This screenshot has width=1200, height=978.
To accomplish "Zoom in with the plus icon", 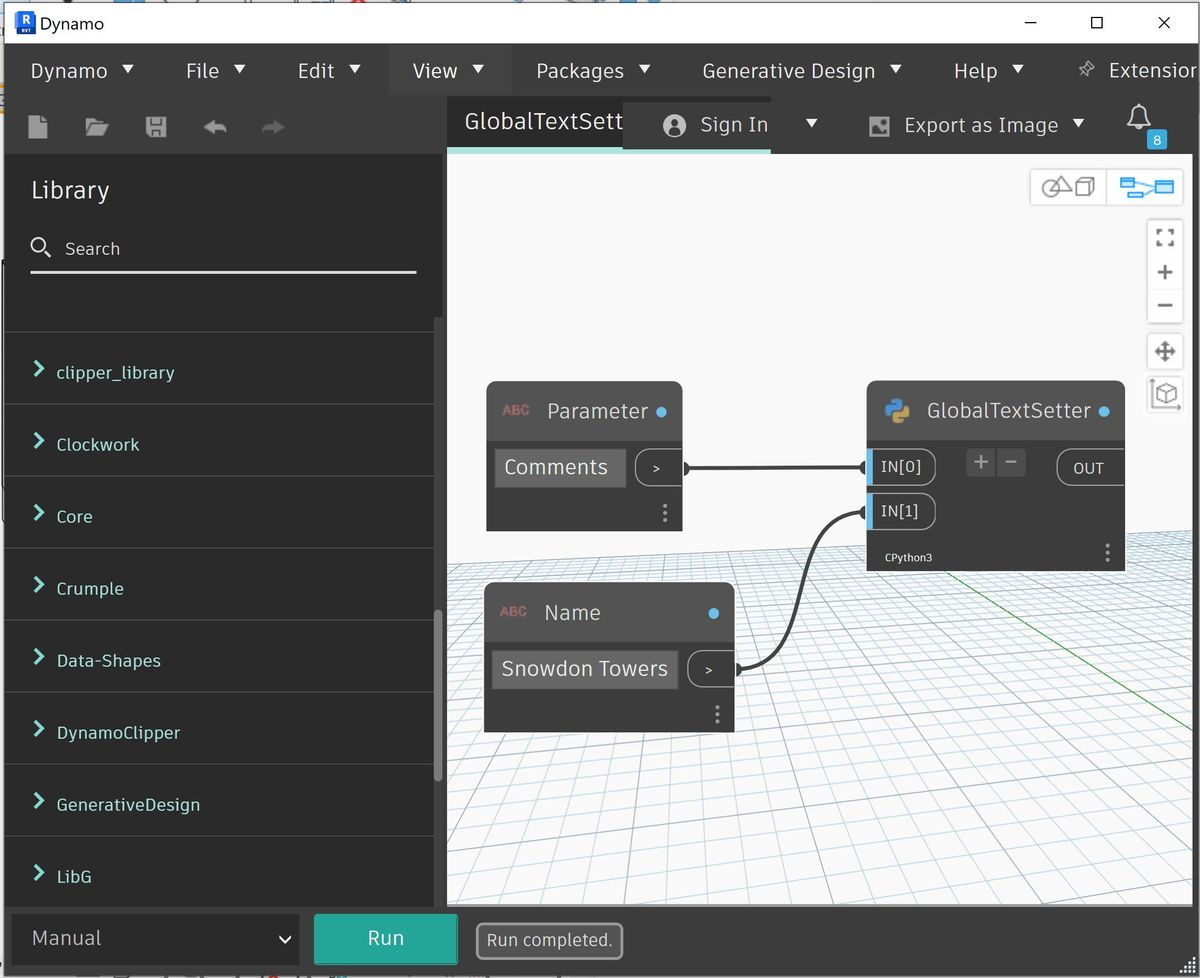I will point(1164,272).
